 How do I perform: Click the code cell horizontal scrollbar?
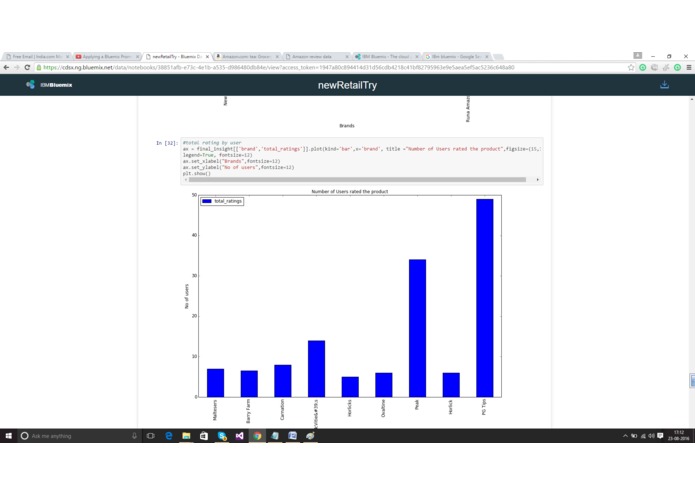click(357, 179)
